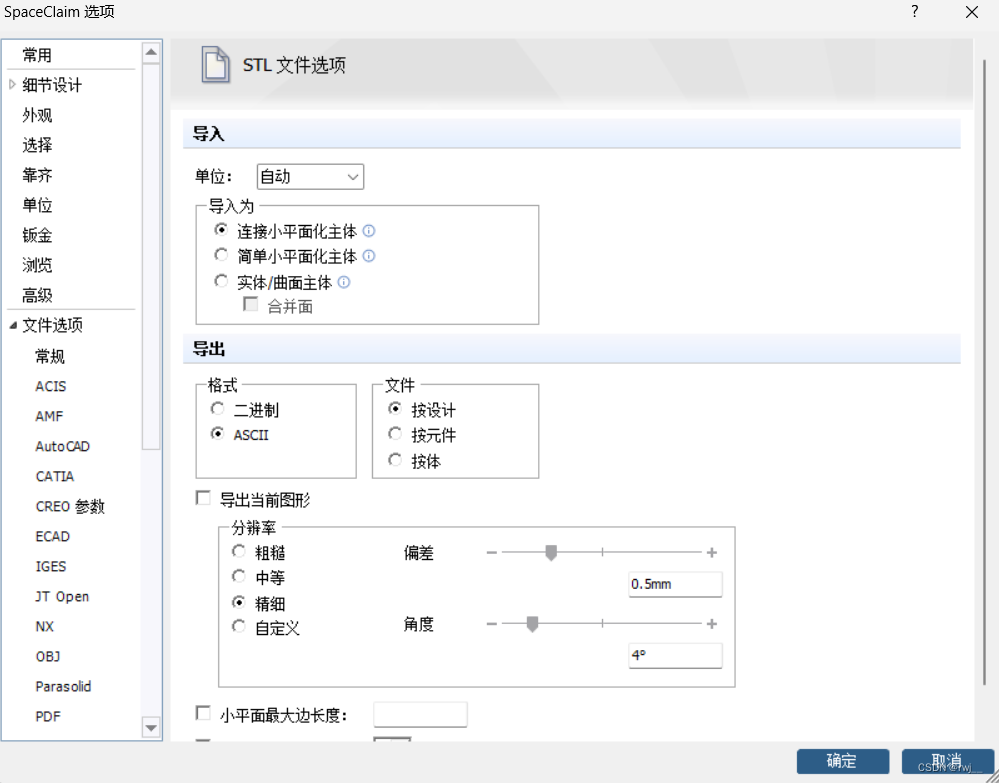Open the 外观 options page
Viewport: 999px width, 783px height.
37,115
